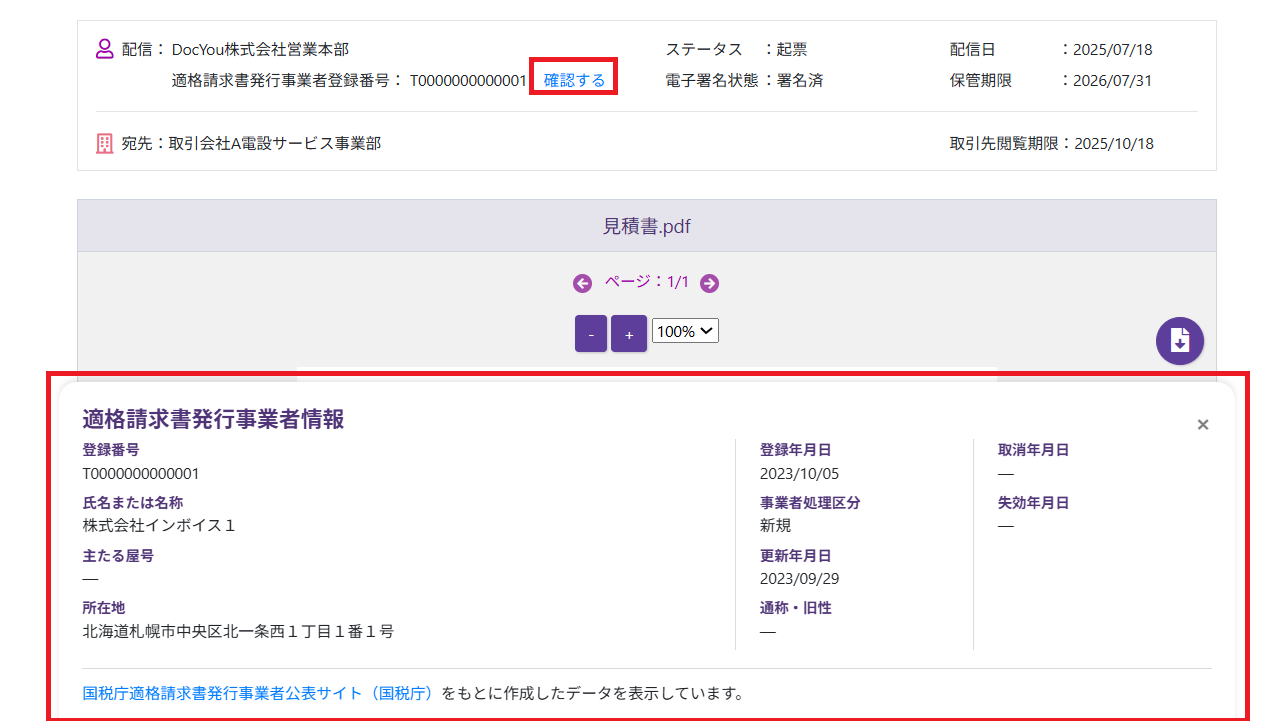Download the PDF with the round file icon
Image resolution: width=1287 pixels, height=721 pixels.
point(1180,341)
